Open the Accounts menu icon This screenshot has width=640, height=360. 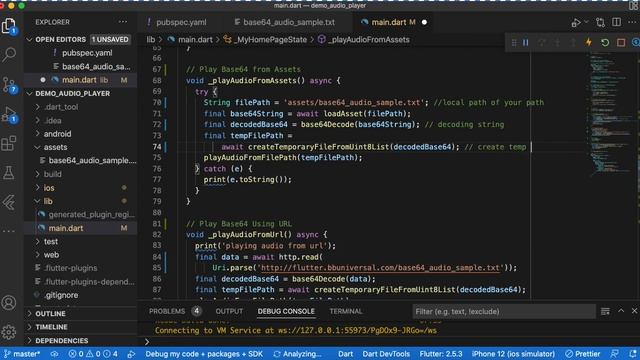[9, 302]
